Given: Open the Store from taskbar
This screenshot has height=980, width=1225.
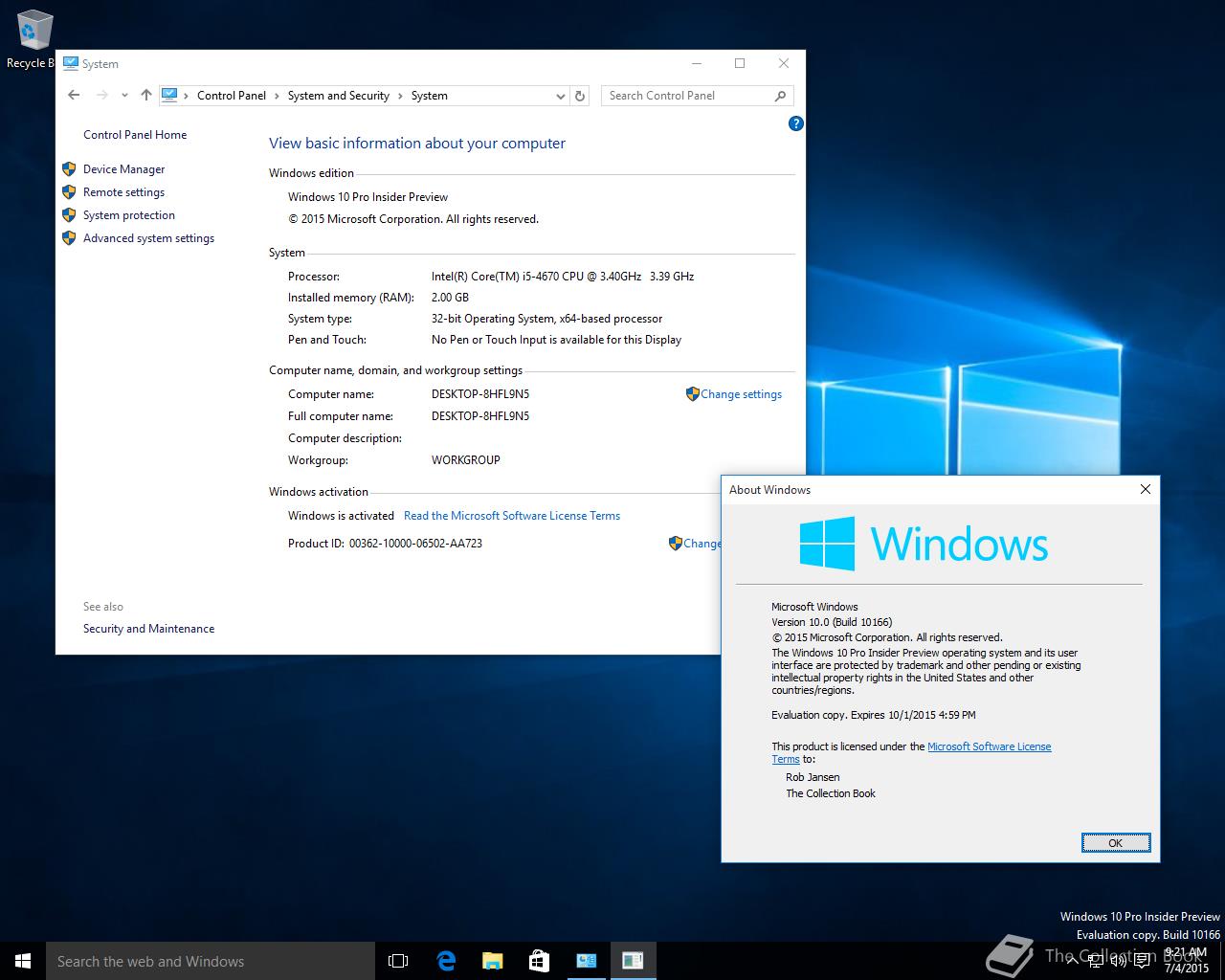Looking at the screenshot, I should point(539,961).
